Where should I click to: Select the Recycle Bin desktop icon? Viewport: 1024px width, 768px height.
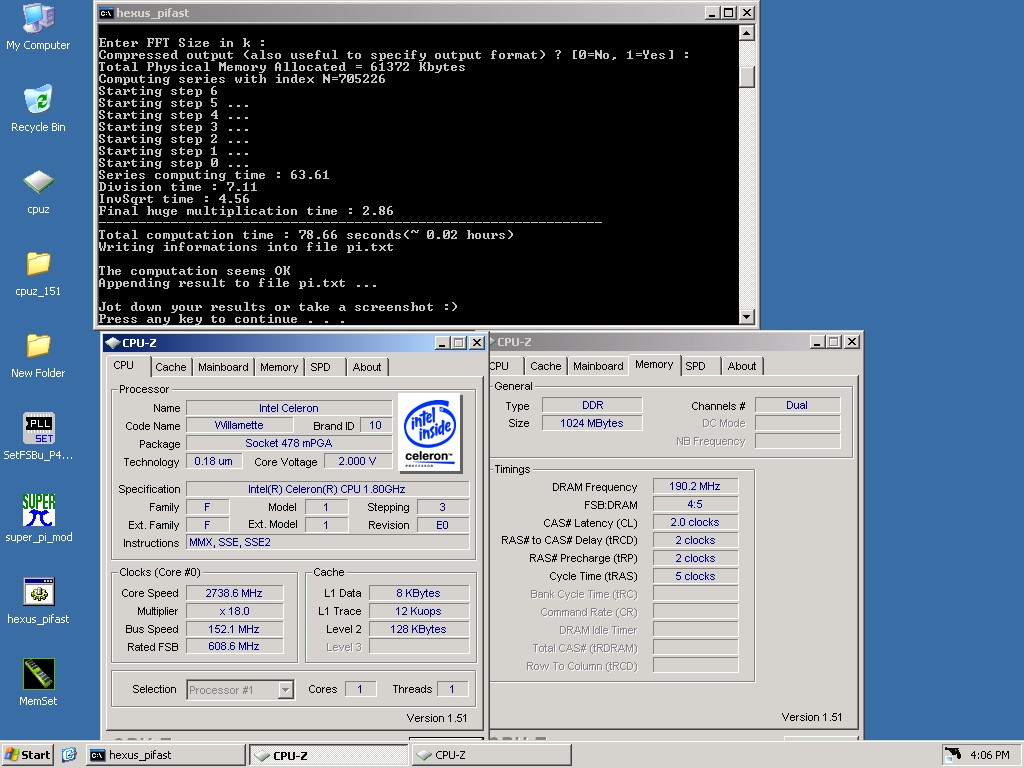(x=38, y=108)
